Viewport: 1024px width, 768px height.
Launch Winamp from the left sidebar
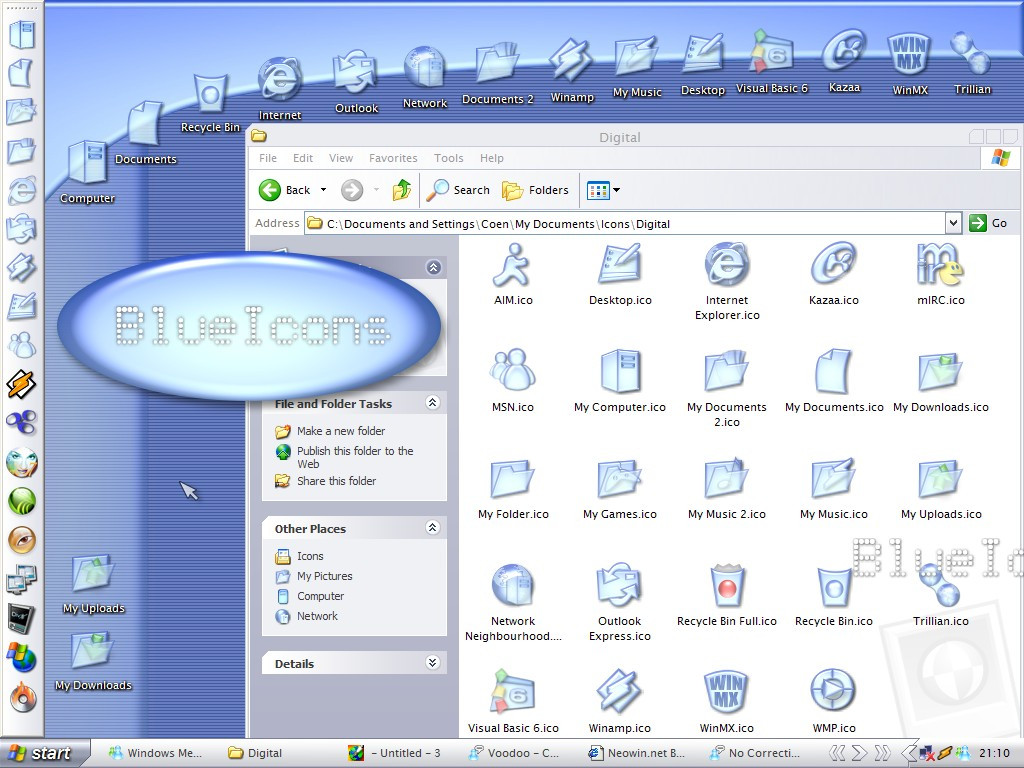[x=22, y=384]
